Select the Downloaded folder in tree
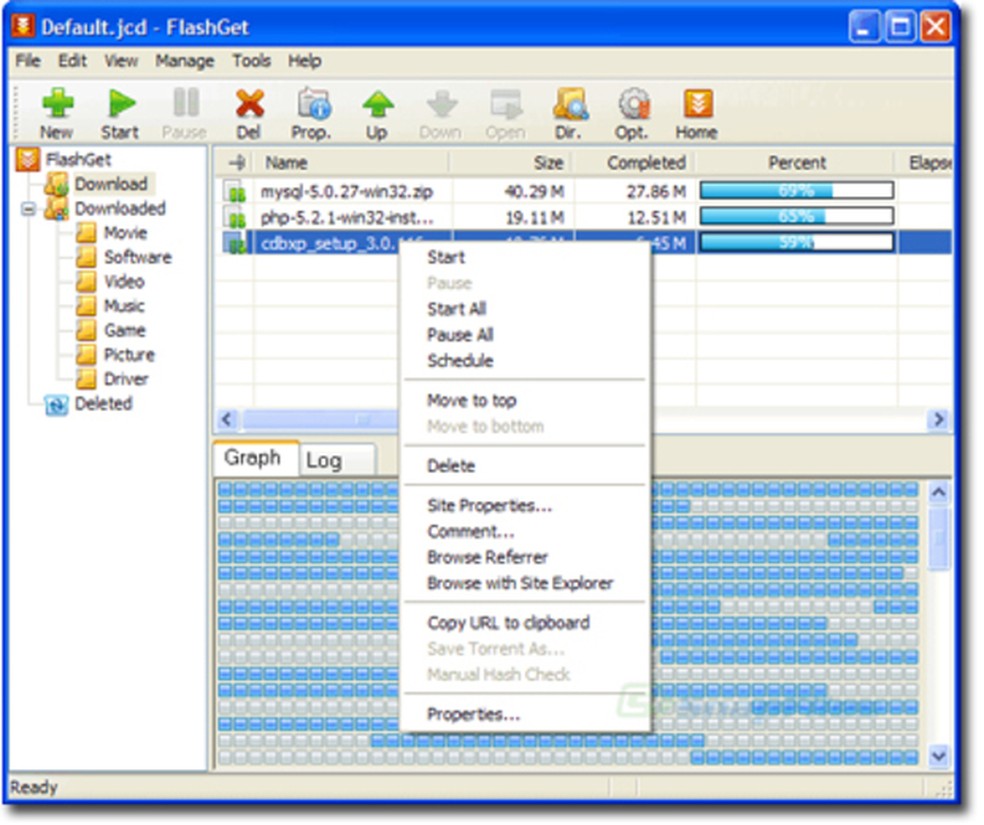 tap(120, 208)
